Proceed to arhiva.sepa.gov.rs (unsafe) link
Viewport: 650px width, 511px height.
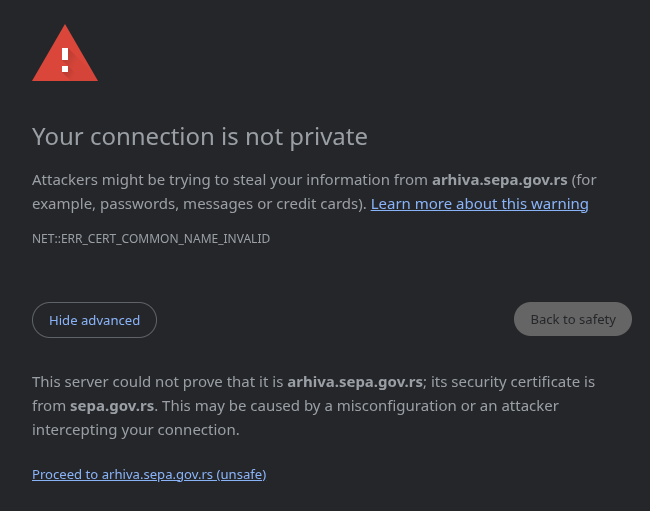point(149,474)
